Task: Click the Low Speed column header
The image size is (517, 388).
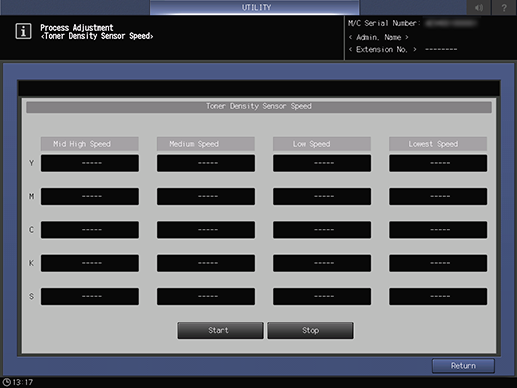Action: 322,144
